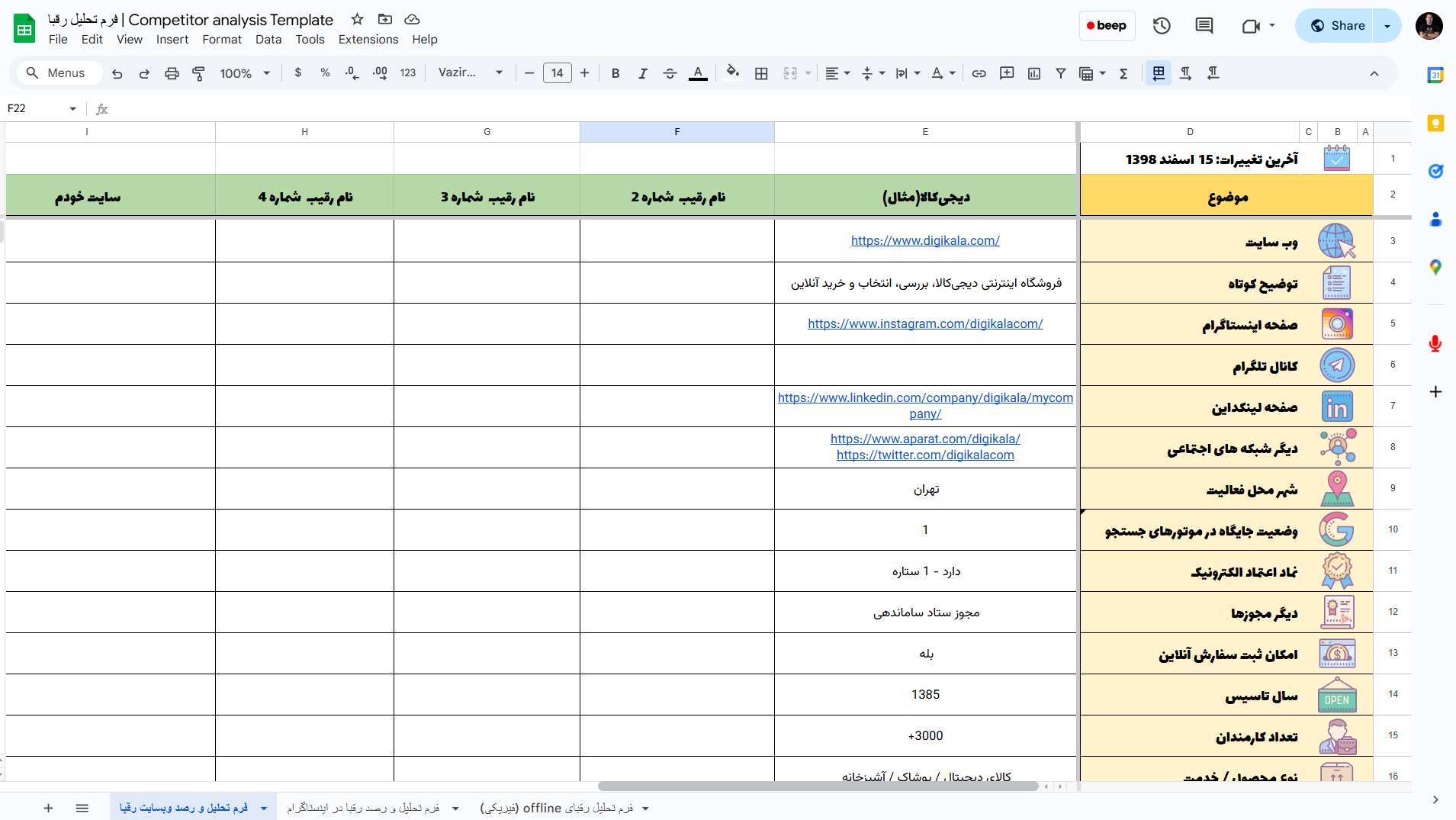This screenshot has height=820, width=1456.
Task: Open the functions sigma icon
Action: coord(1123,73)
